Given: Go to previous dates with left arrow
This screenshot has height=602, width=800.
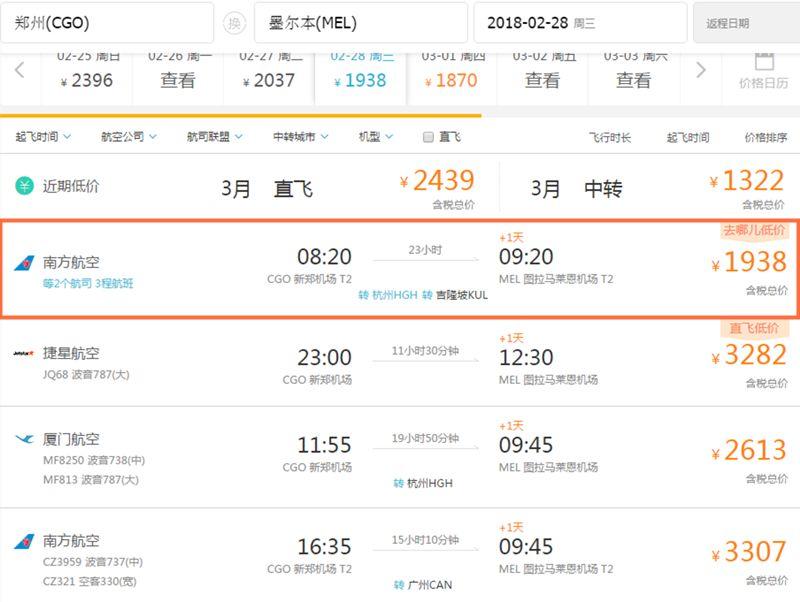Looking at the screenshot, I should pos(20,70).
